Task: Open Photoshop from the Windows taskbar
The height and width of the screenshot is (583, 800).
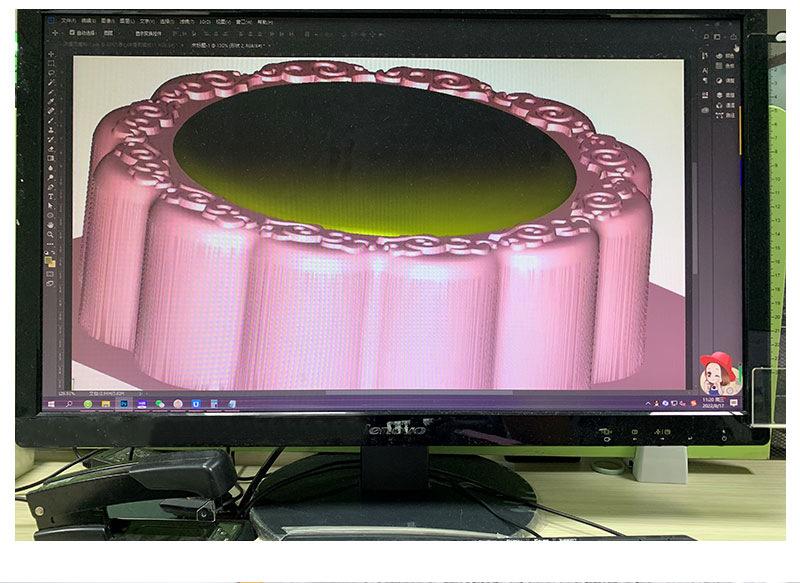Action: [124, 403]
